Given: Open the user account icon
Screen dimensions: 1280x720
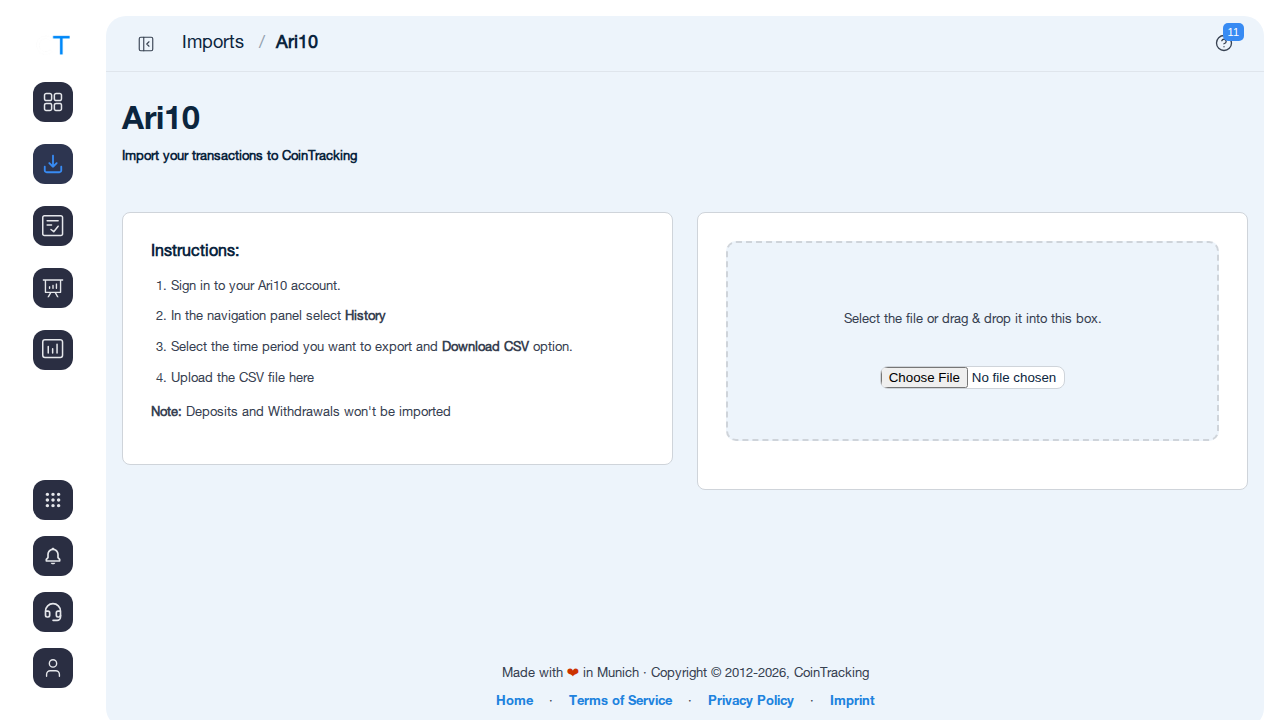Looking at the screenshot, I should tap(53, 668).
